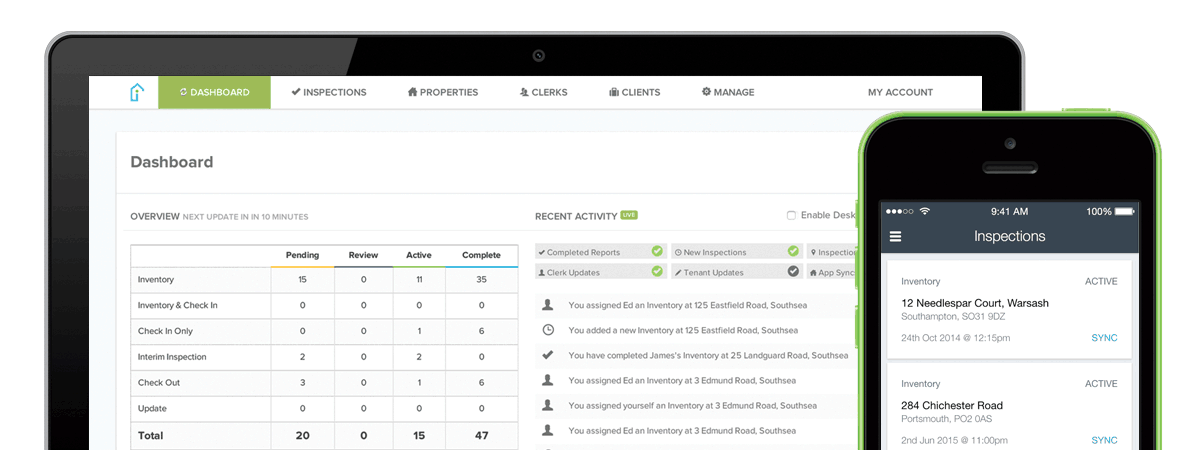The width and height of the screenshot is (1200, 450).
Task: Open My Account menu
Action: coord(900,92)
